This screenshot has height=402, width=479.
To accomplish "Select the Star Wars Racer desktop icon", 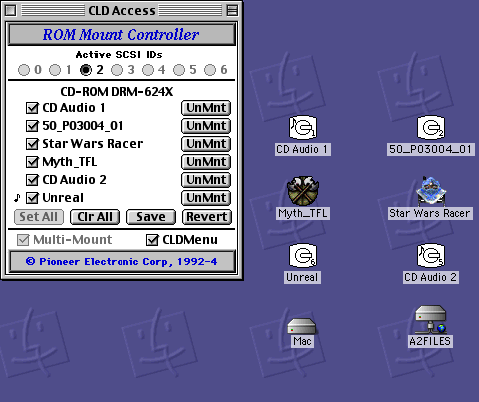I will 431,191.
